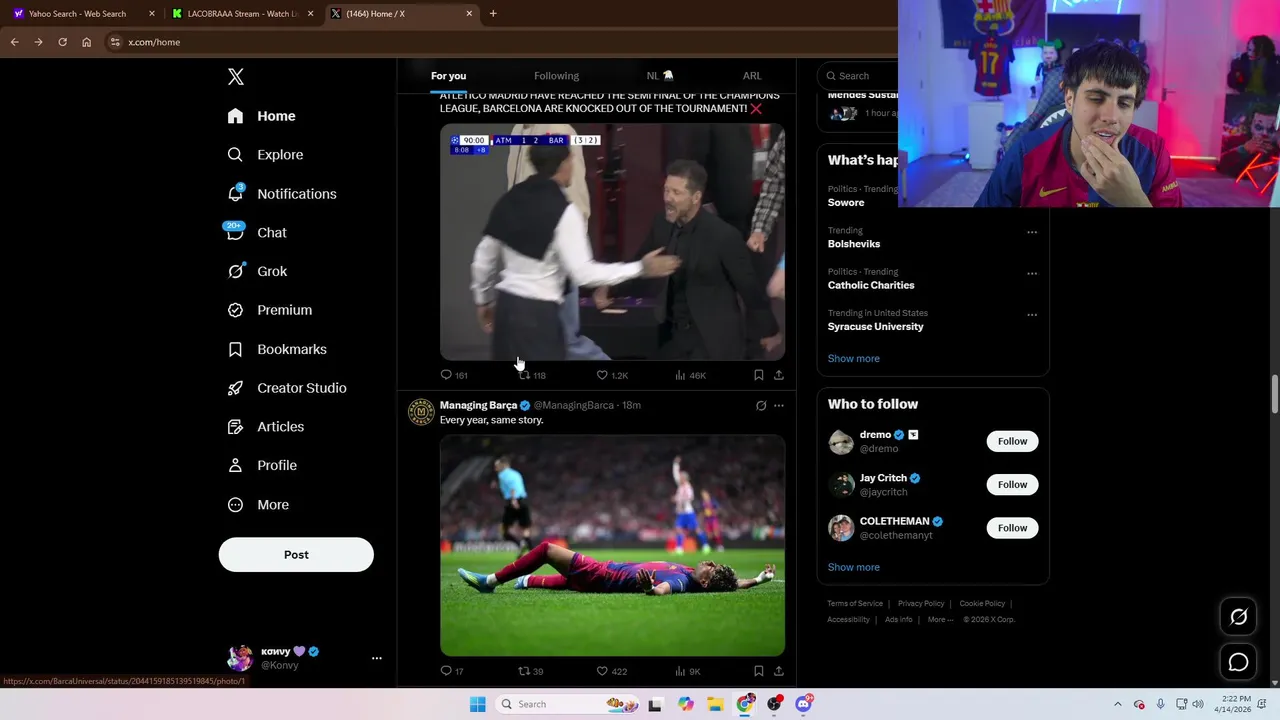This screenshot has width=1280, height=720.
Task: Open Managing Barça profile avatar
Action: (421, 412)
